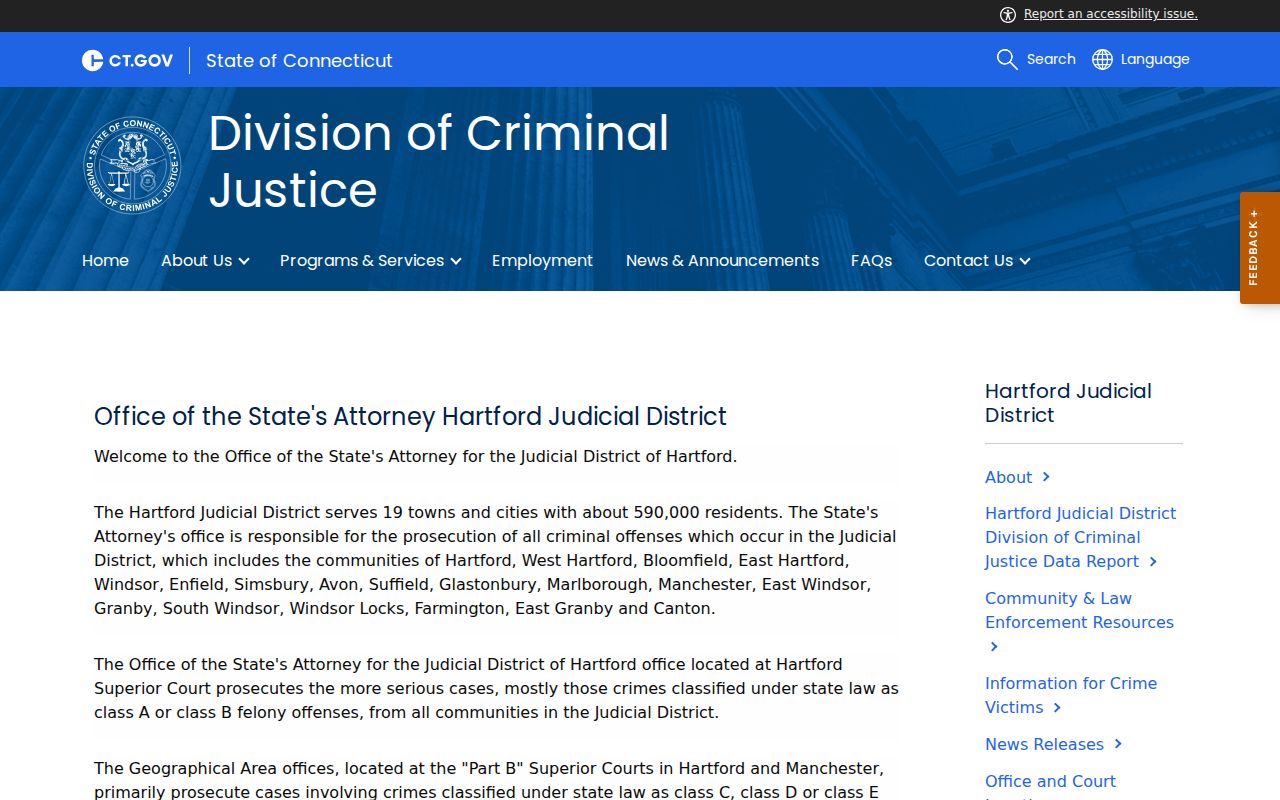This screenshot has height=800, width=1280.
Task: Click the CT.GOV logo
Action: coord(127,60)
